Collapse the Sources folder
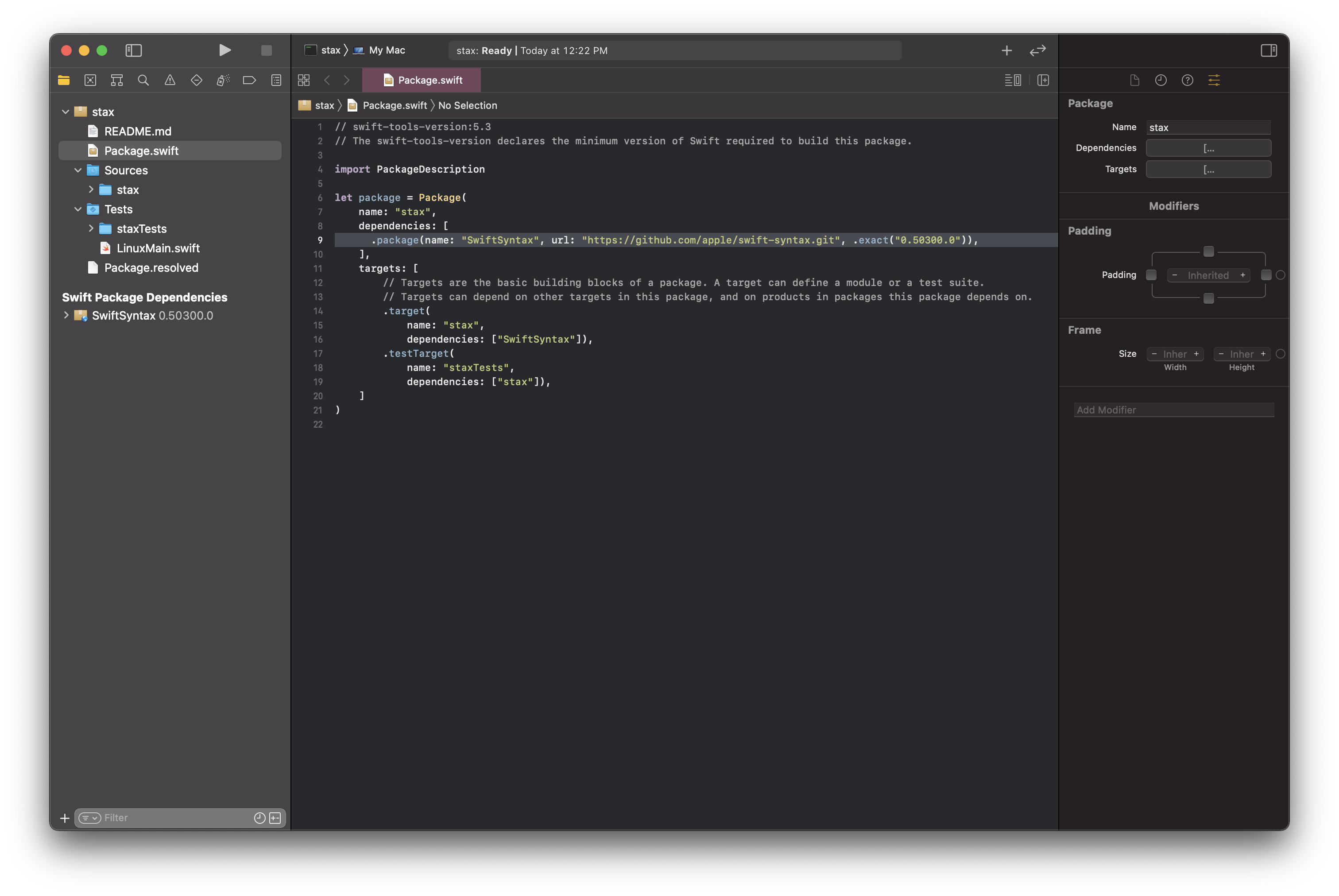1339x896 pixels. click(x=78, y=170)
